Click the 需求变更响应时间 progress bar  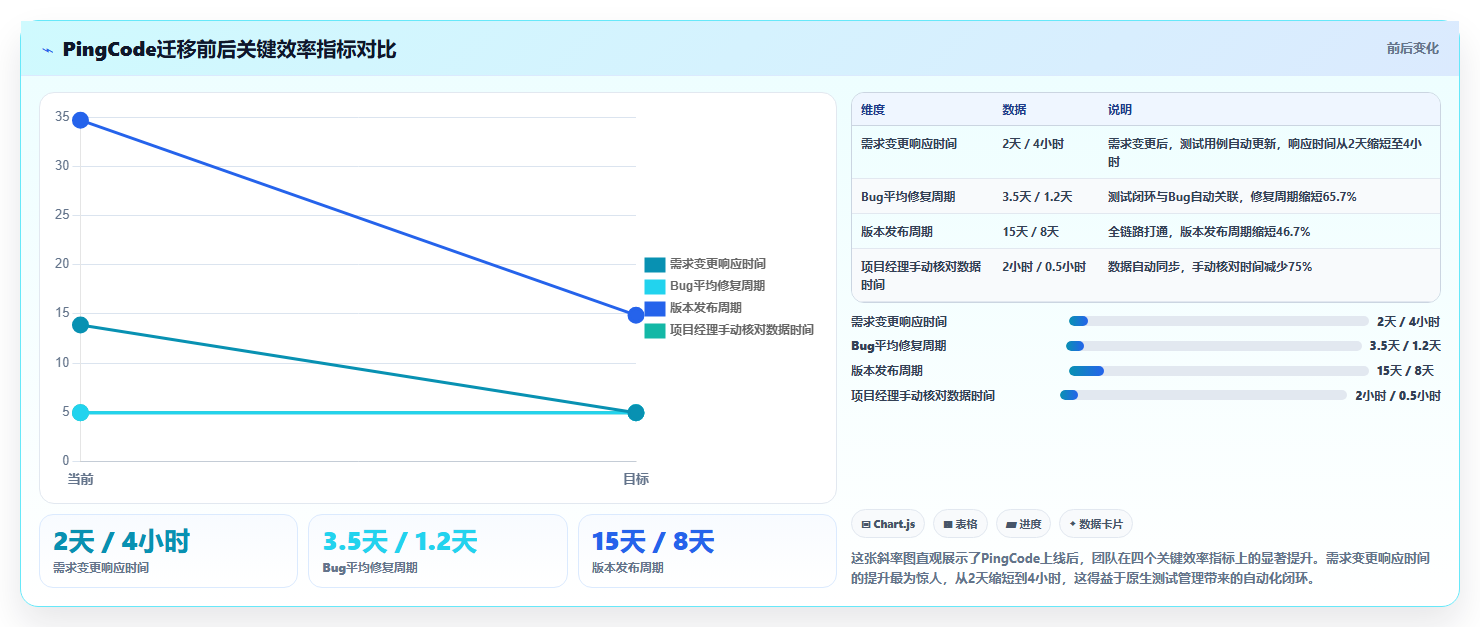coord(1218,321)
